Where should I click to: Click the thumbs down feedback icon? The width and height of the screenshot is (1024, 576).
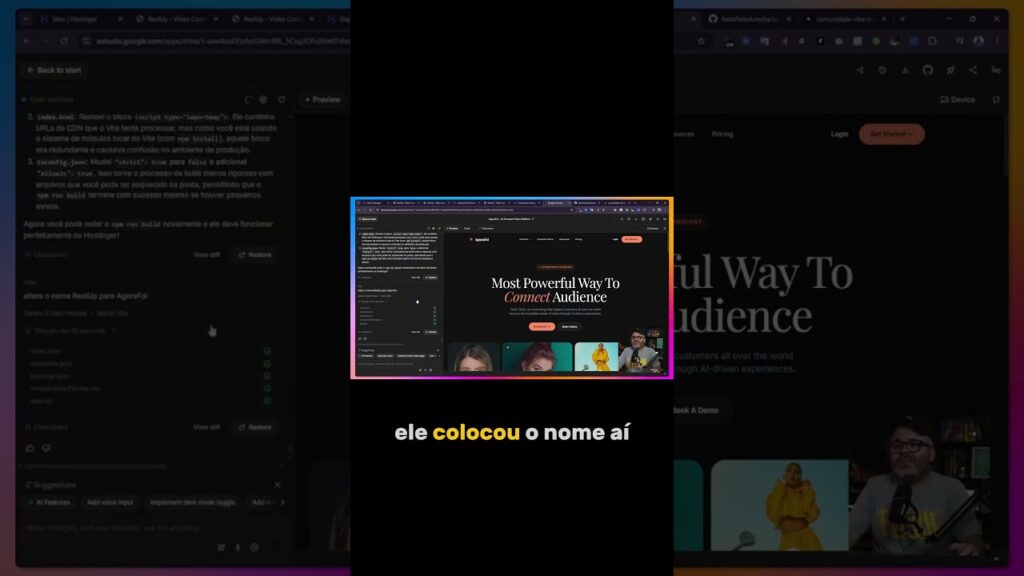click(x=46, y=448)
